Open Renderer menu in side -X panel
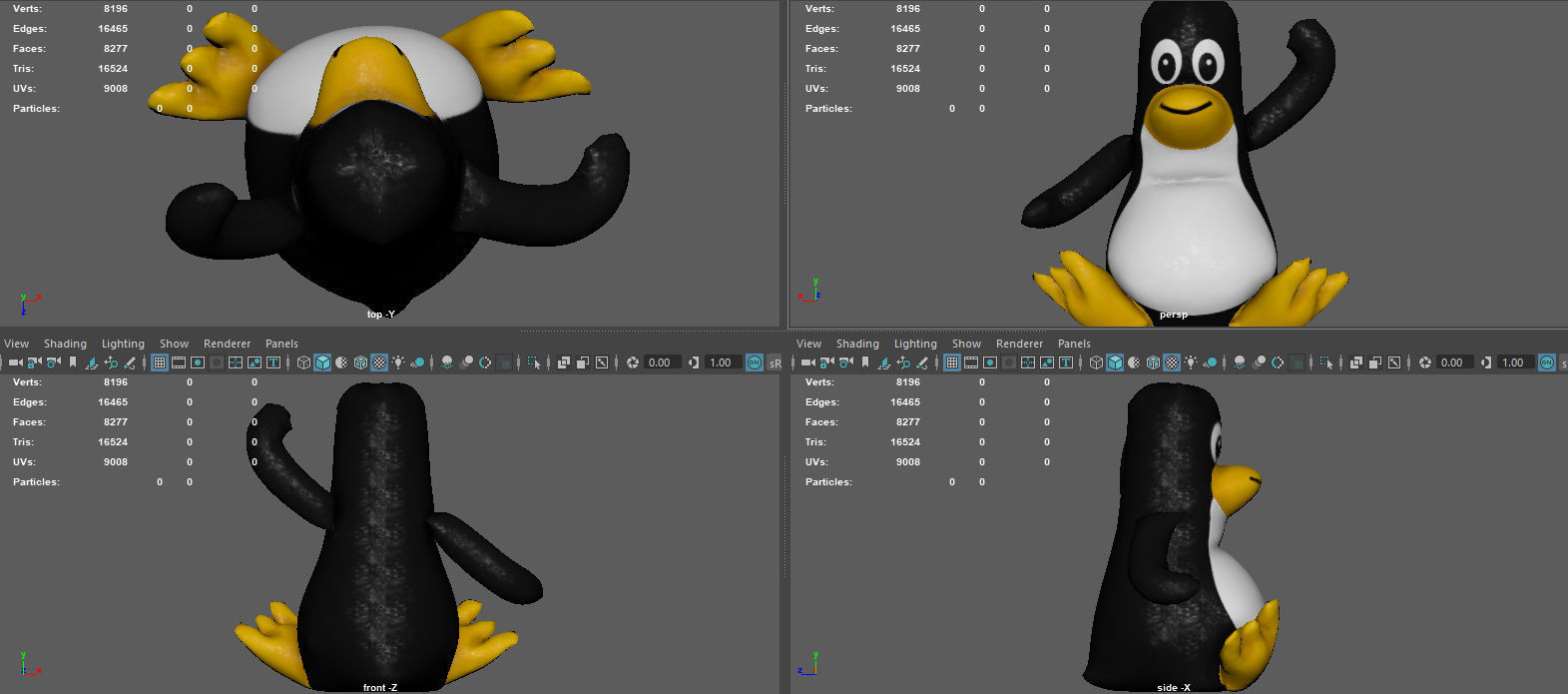This screenshot has height=694, width=1568. pos(1019,344)
